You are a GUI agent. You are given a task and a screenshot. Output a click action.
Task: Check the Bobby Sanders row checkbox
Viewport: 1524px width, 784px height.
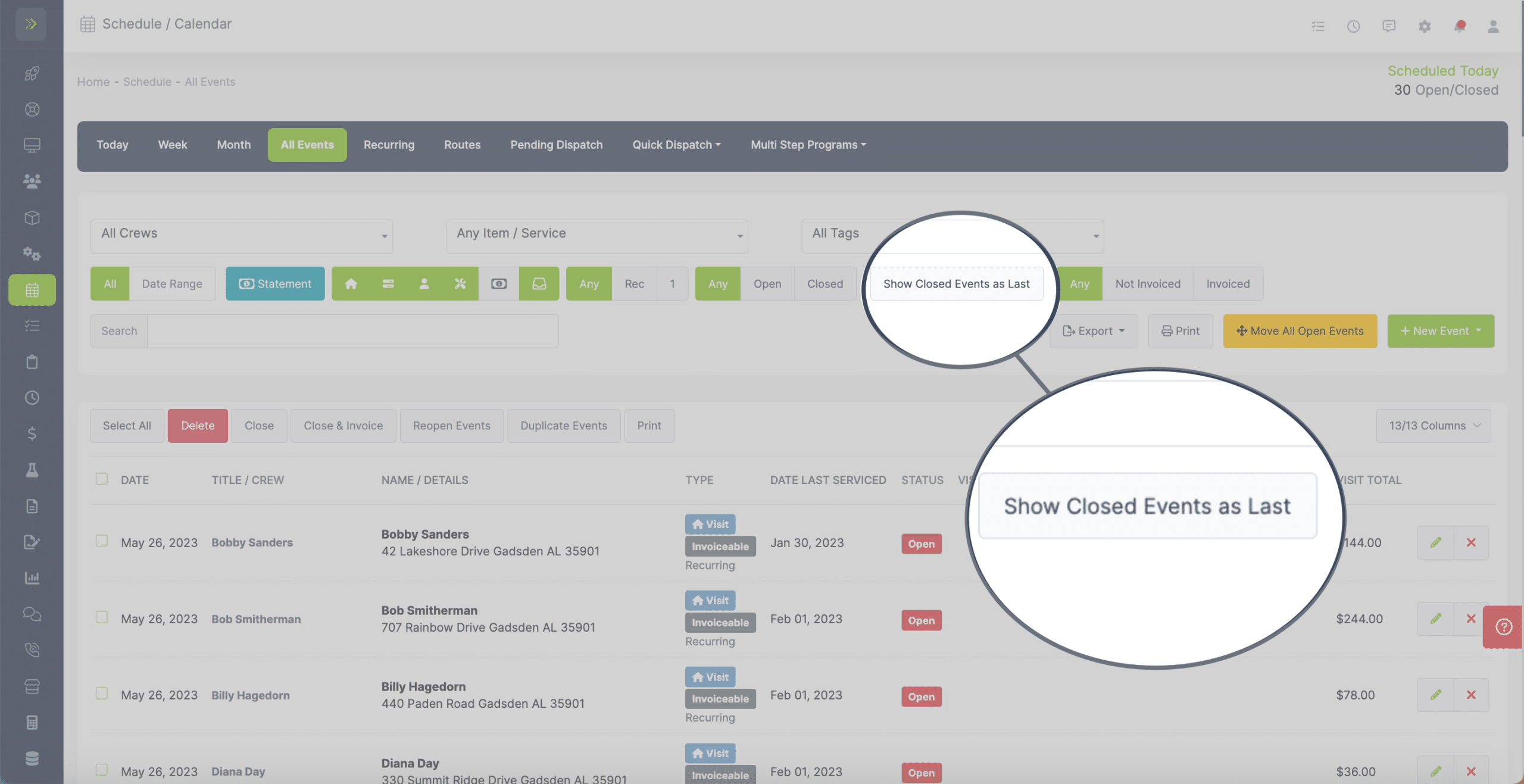[x=102, y=541]
